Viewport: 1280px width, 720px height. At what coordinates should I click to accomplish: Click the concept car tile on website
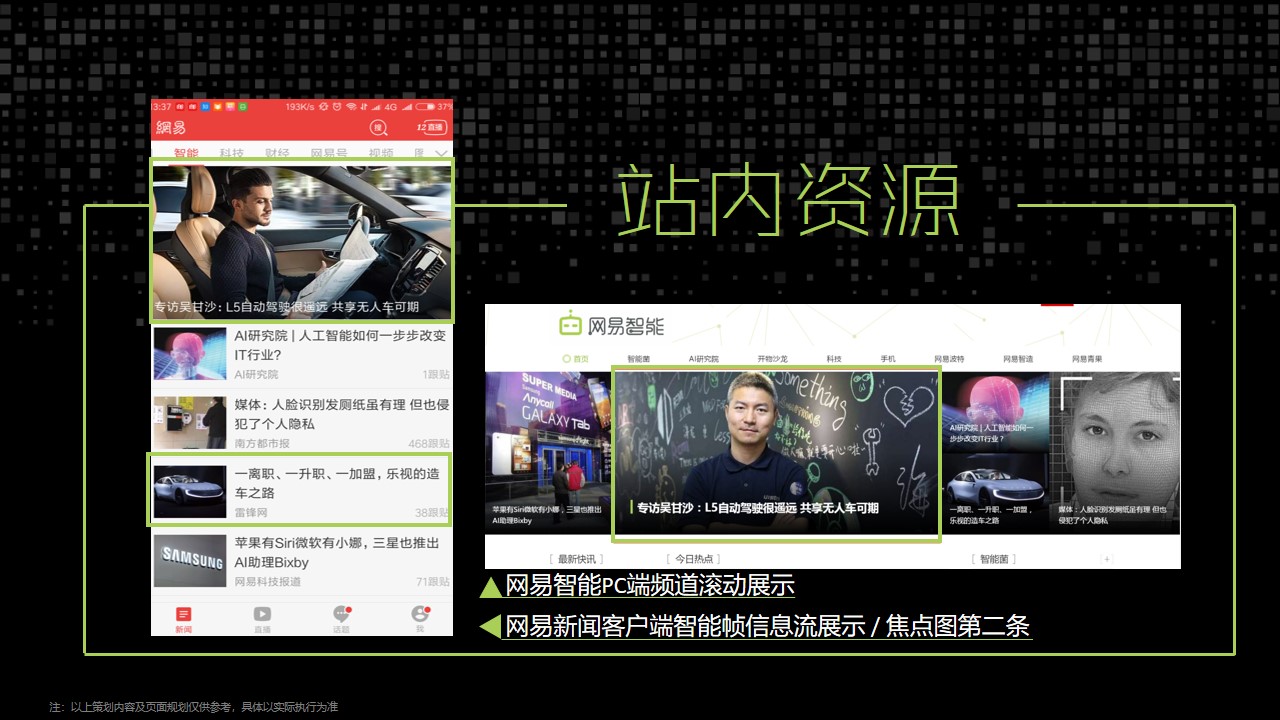(x=995, y=493)
